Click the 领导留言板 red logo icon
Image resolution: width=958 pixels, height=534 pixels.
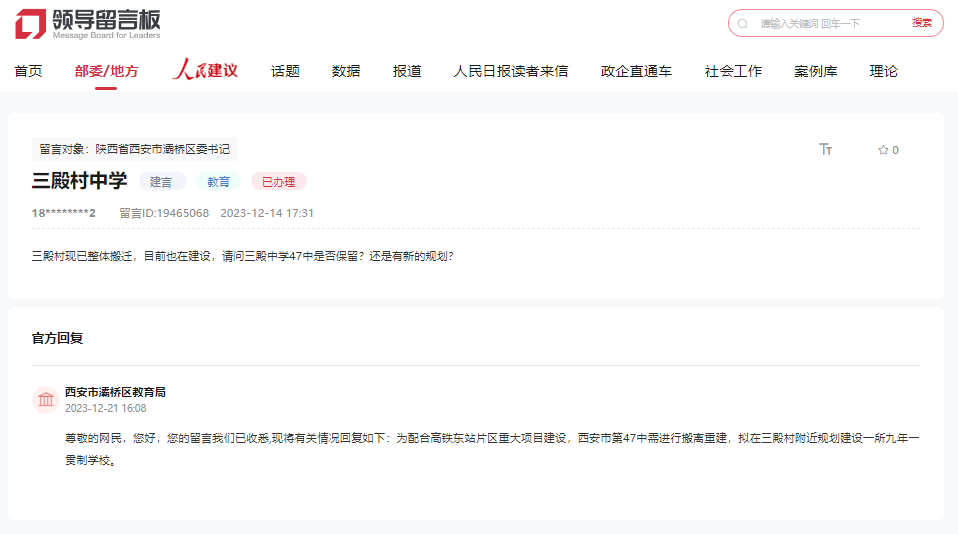click(31, 24)
